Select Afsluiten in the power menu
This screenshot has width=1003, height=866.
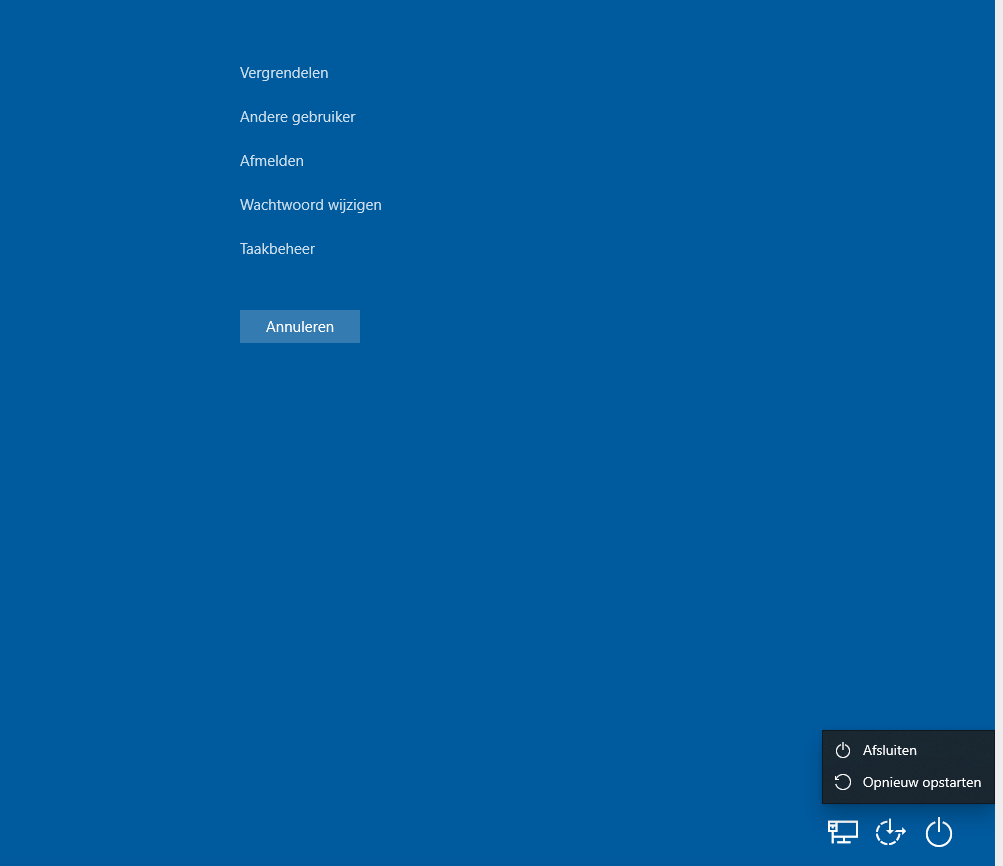pyautogui.click(x=889, y=750)
